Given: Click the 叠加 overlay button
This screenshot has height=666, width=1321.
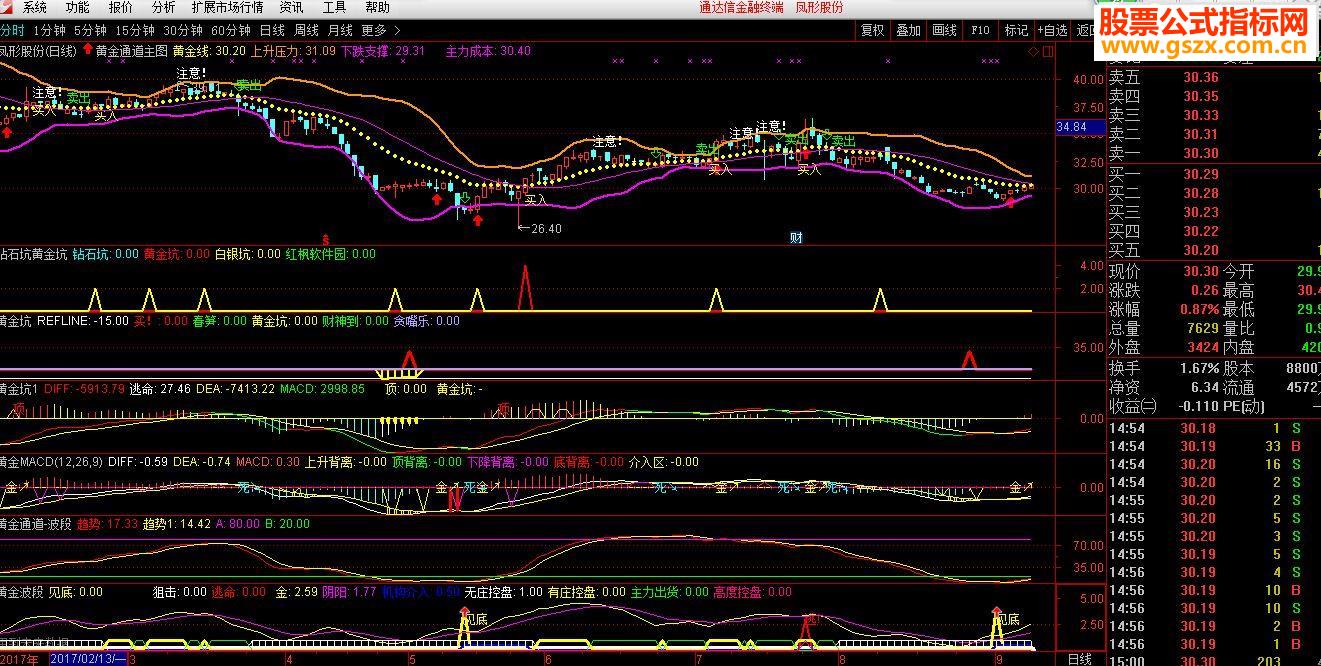Looking at the screenshot, I should 908,30.
